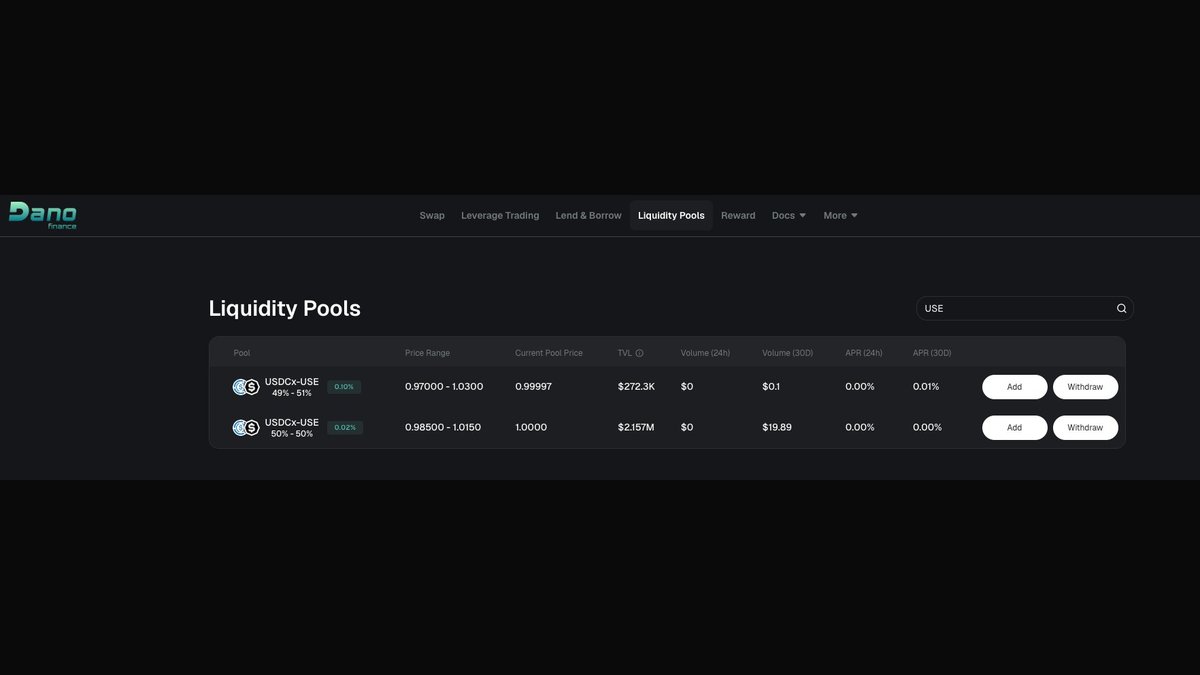Click token pair icon of 0.02% pool
Screen dimensions: 1200x675
point(246,427)
